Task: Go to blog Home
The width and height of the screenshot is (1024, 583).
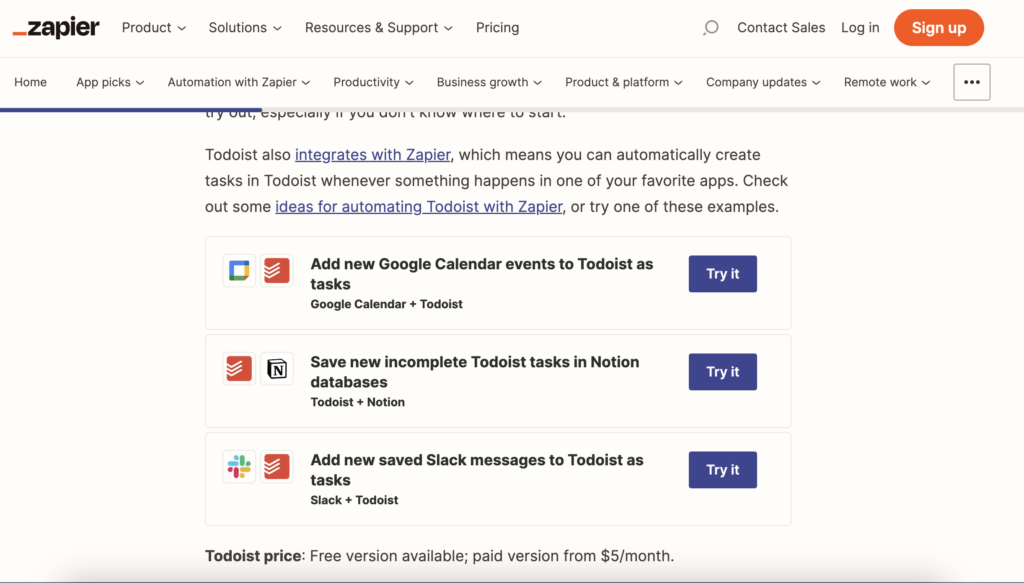Action: 31,82
